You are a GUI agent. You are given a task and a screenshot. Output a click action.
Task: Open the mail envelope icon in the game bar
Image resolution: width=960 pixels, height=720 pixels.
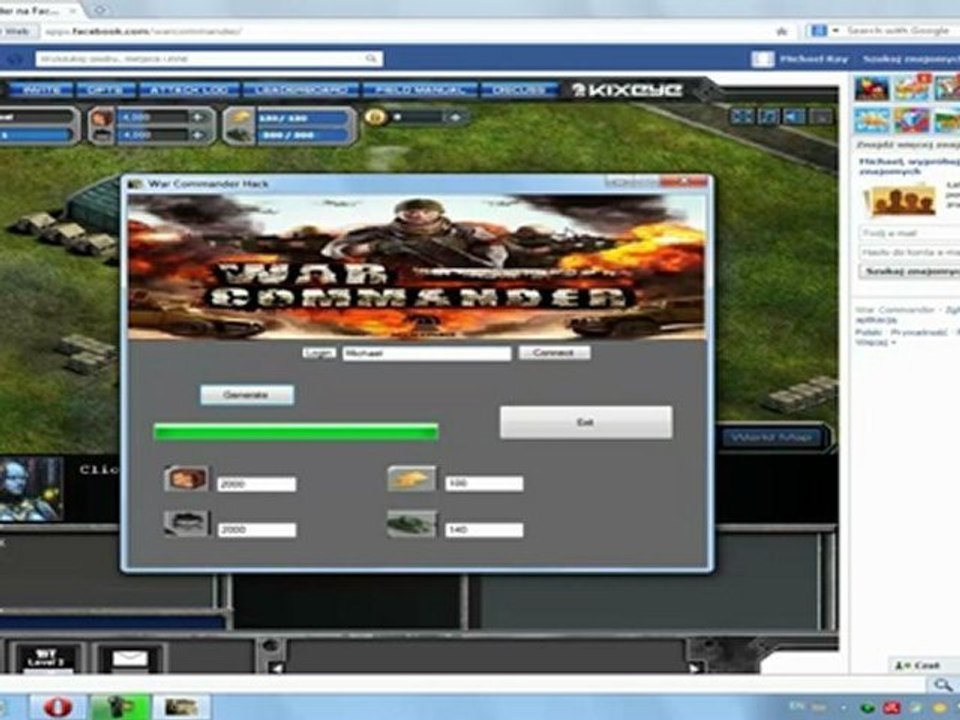(130, 659)
